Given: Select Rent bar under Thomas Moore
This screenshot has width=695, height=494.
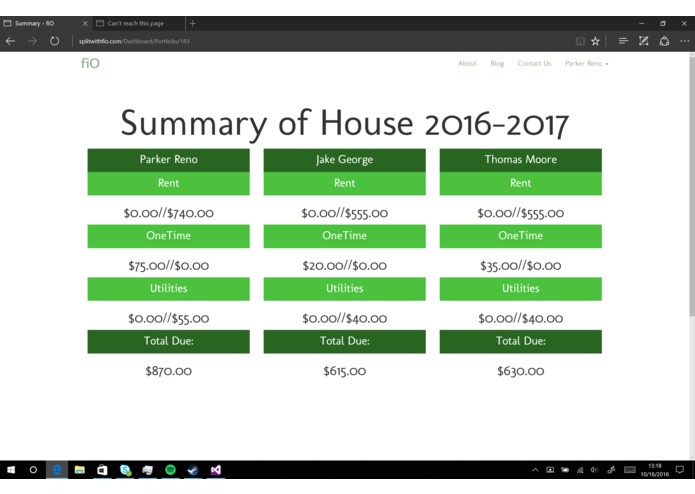Looking at the screenshot, I should [520, 183].
